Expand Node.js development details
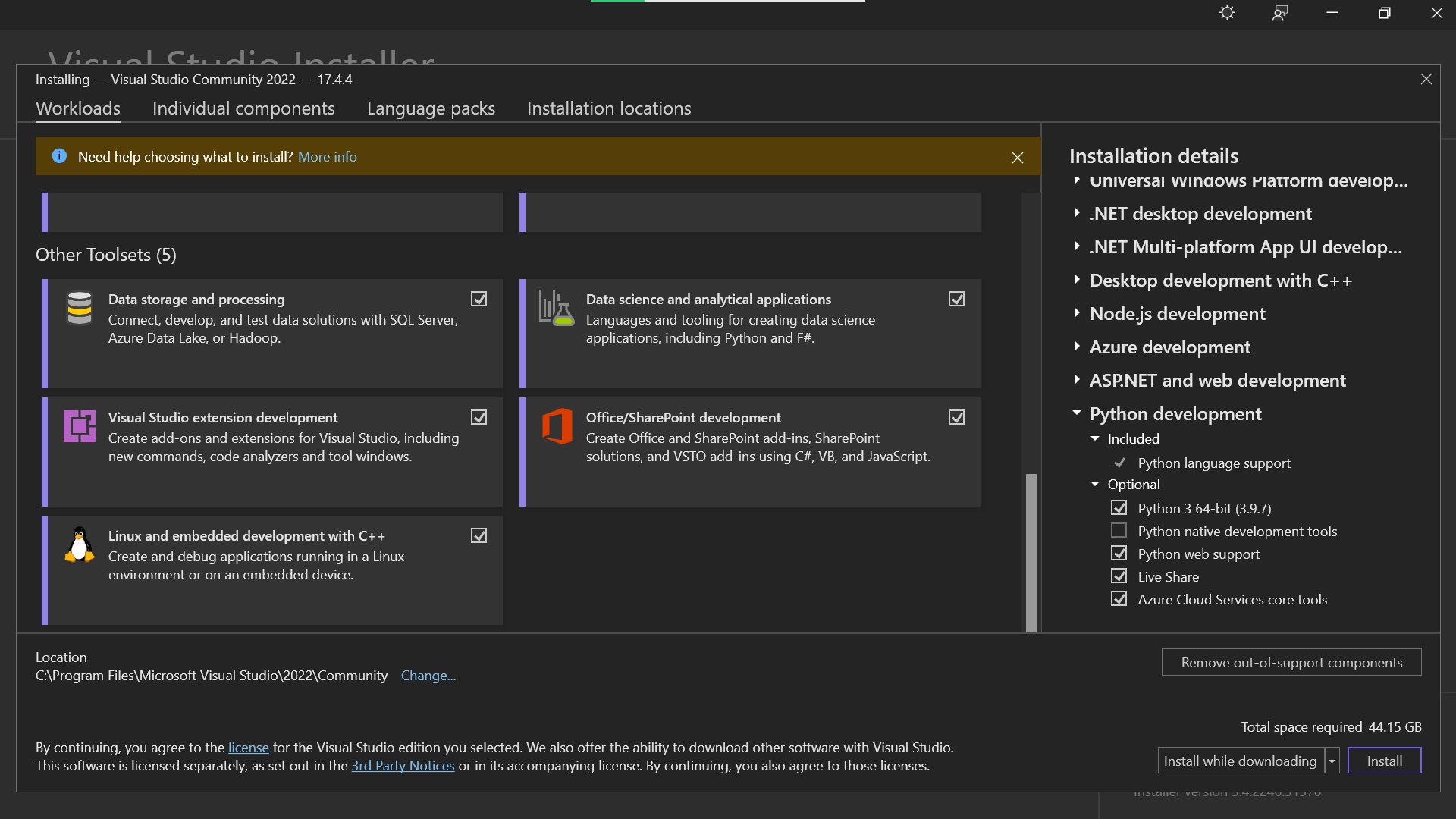 pyautogui.click(x=1077, y=313)
